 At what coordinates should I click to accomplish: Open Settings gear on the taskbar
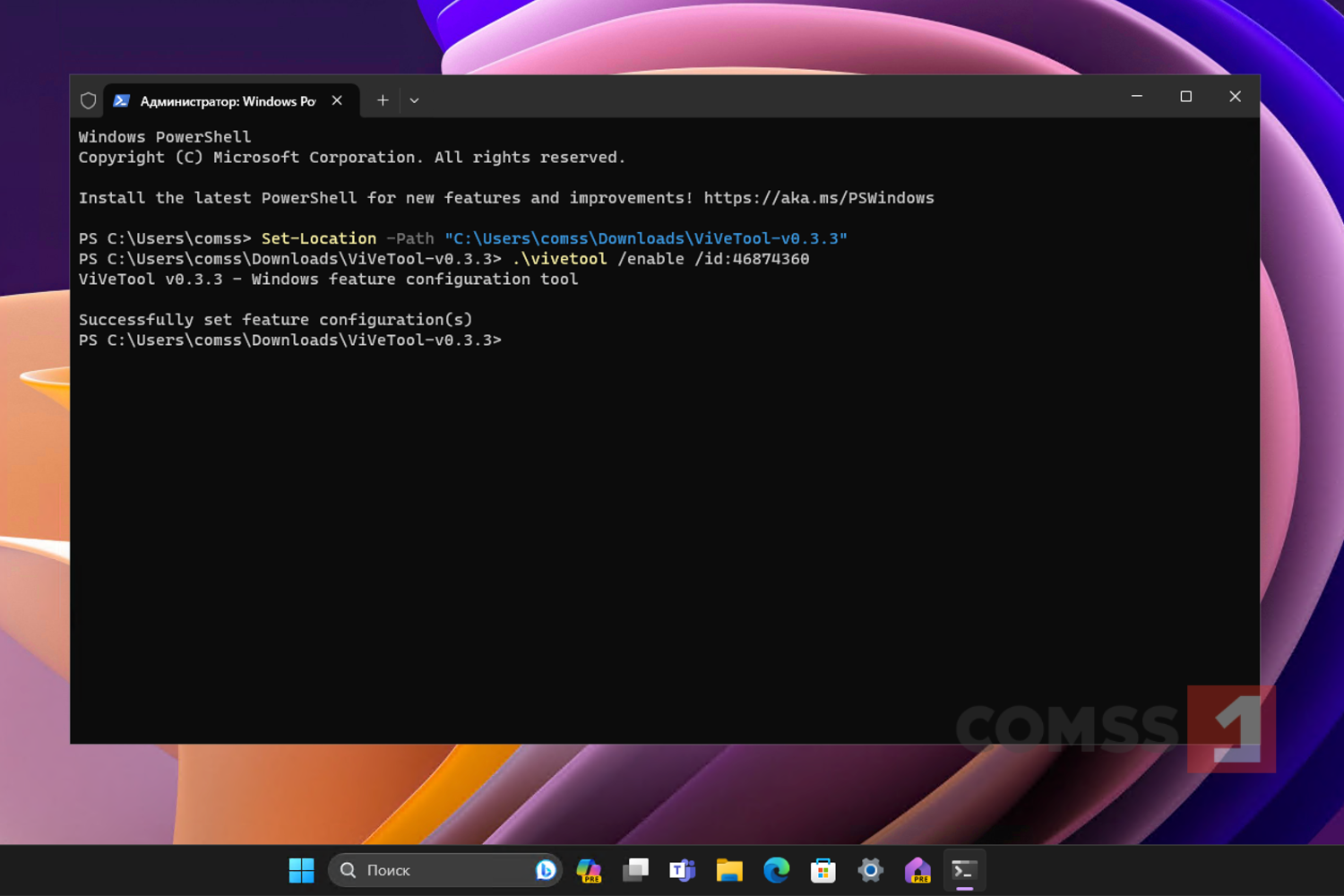870,870
